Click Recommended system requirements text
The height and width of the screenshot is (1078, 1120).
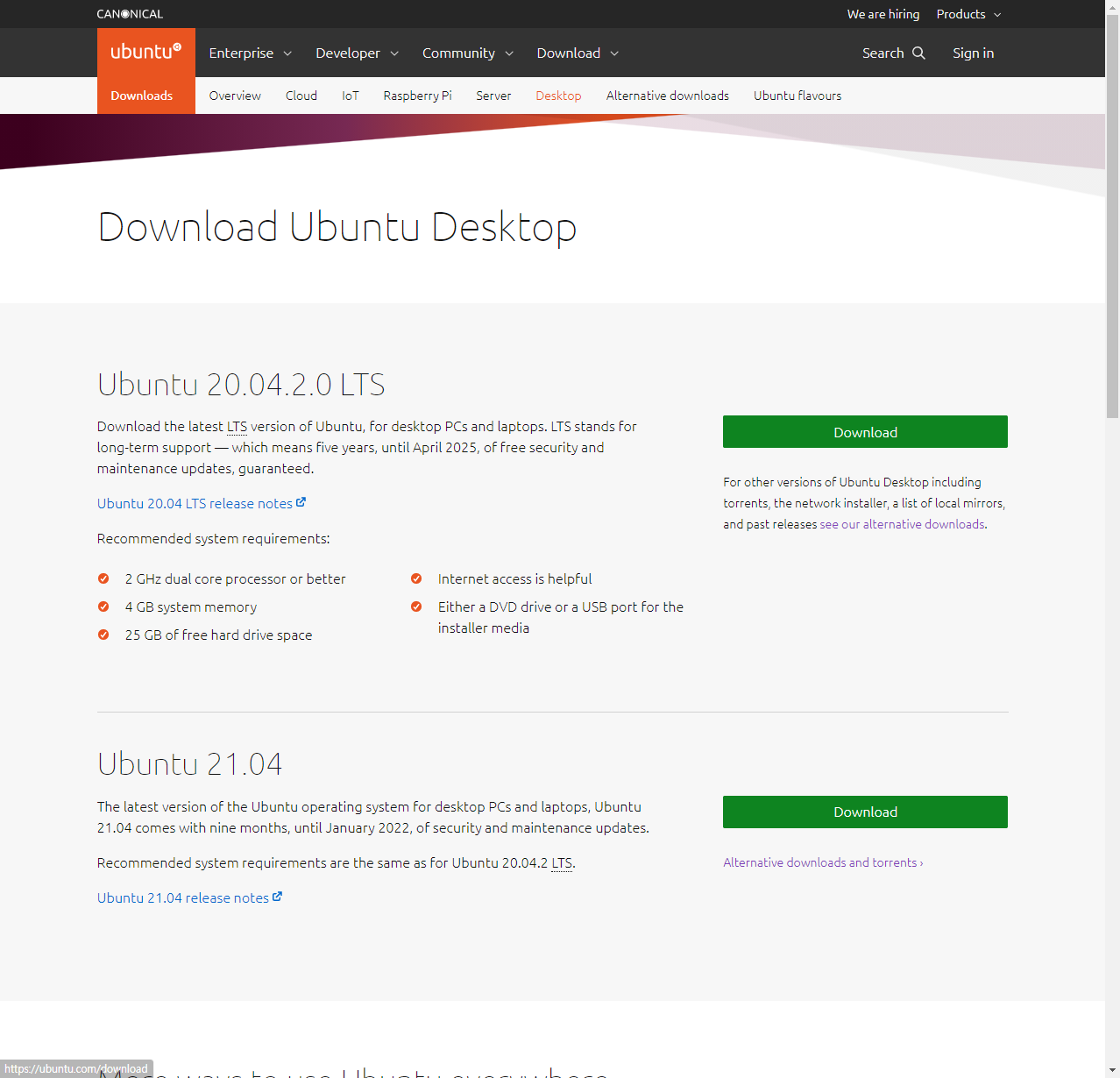coord(213,538)
